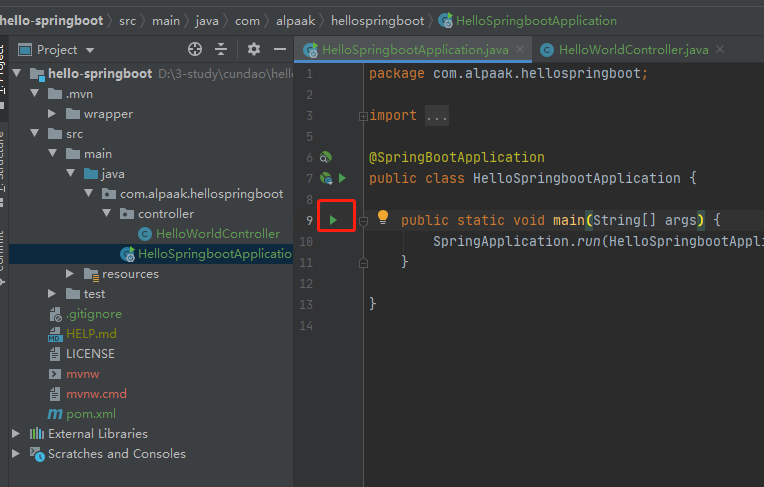Click main in the breadcrumb path
Screen dimensions: 764x487
click(x=166, y=21)
